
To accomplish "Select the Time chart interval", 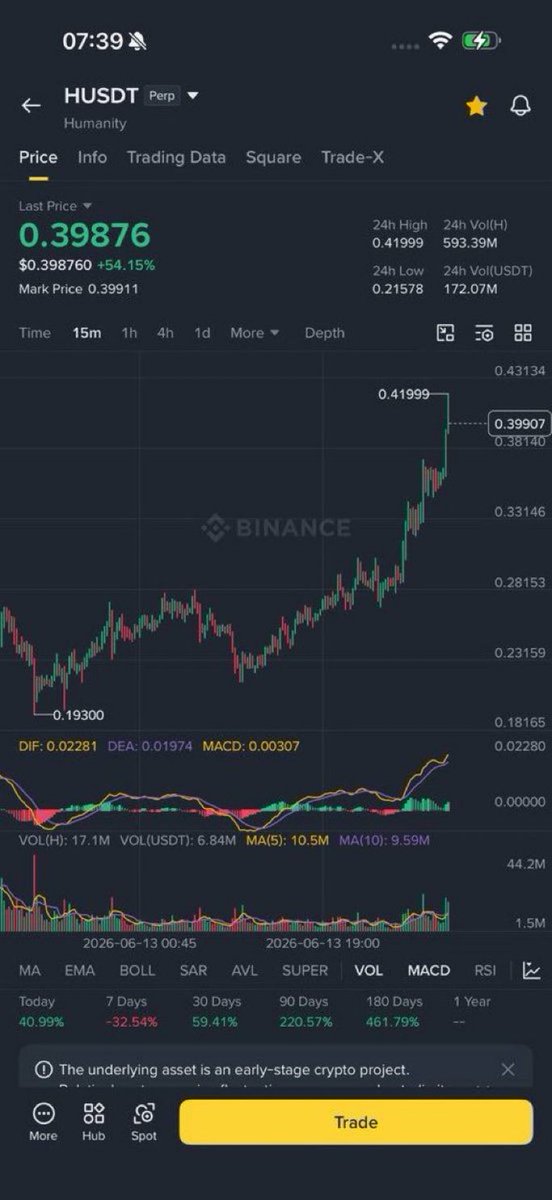I will point(35,333).
